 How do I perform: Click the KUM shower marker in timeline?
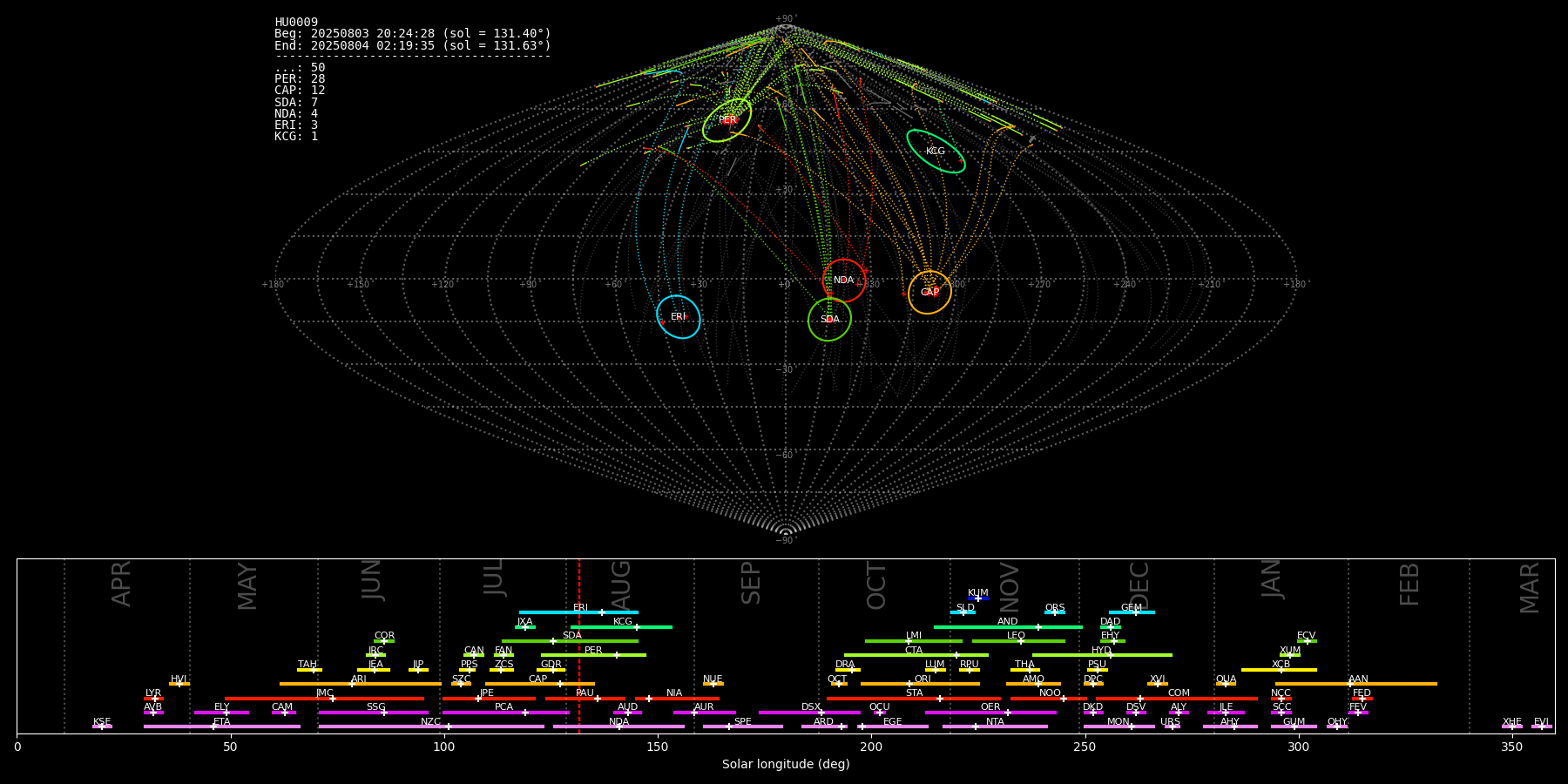978,598
